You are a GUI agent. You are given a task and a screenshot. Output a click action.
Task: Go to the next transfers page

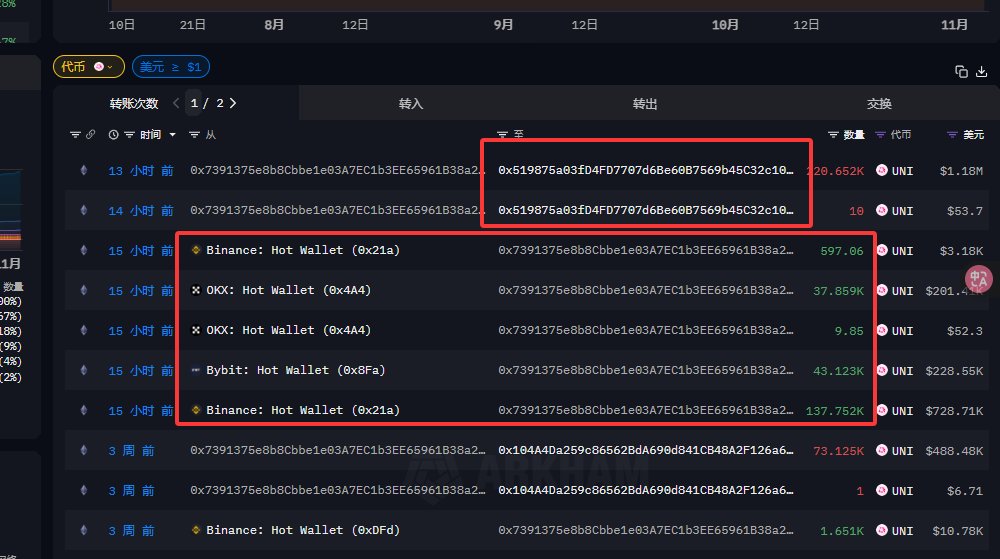[x=233, y=103]
